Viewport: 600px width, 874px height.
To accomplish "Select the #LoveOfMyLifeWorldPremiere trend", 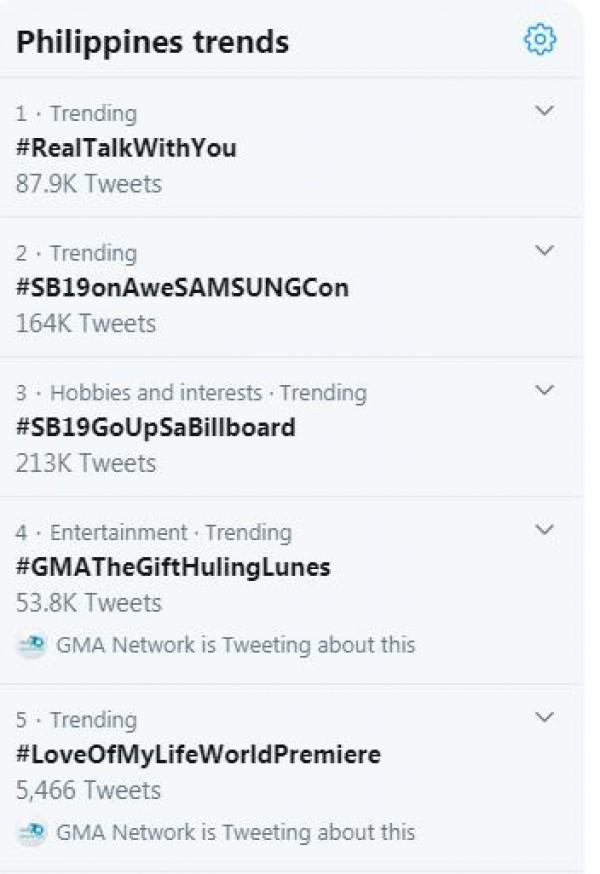I will [198, 754].
